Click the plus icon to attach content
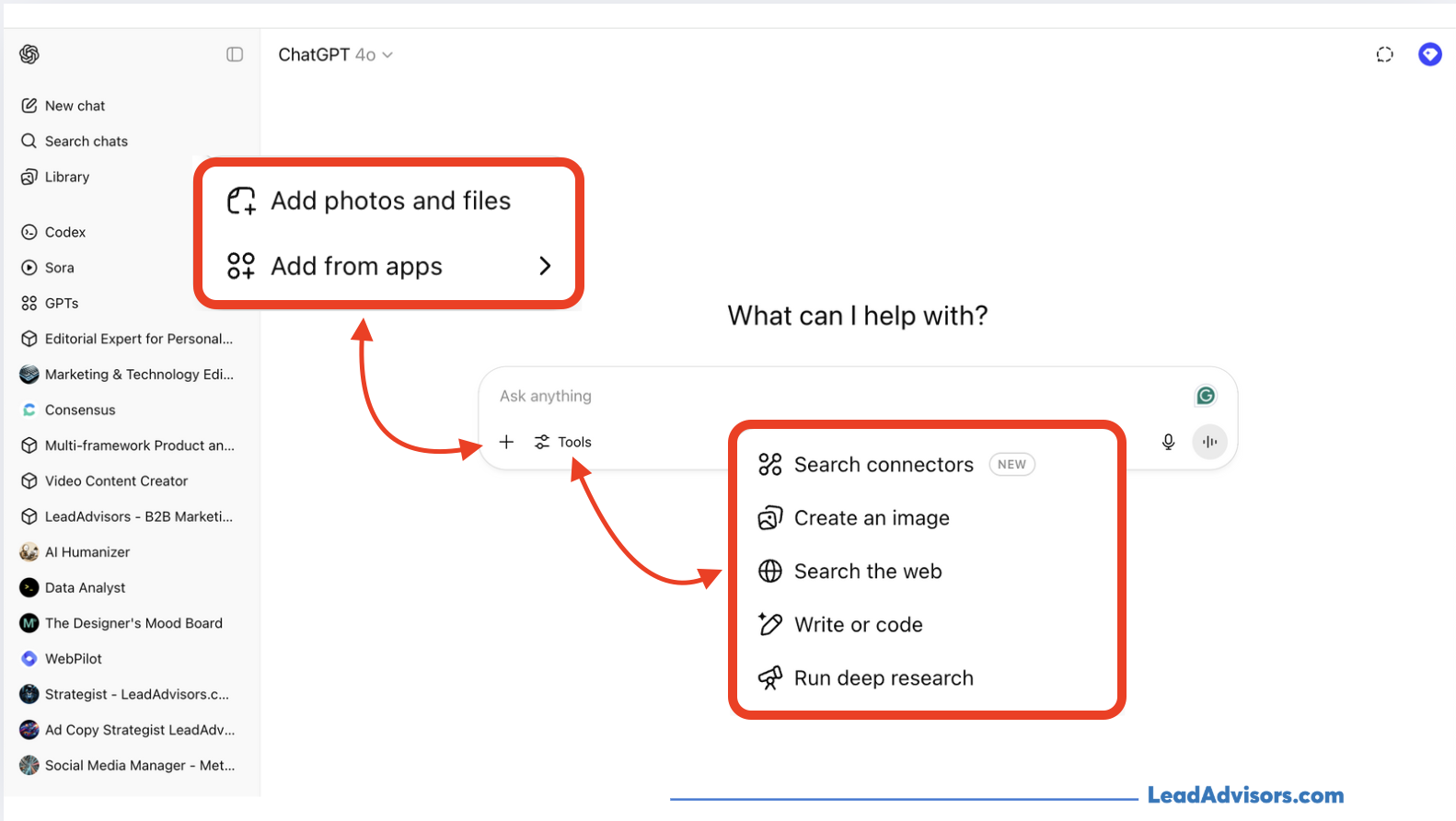This screenshot has height=821, width=1456. pos(506,442)
